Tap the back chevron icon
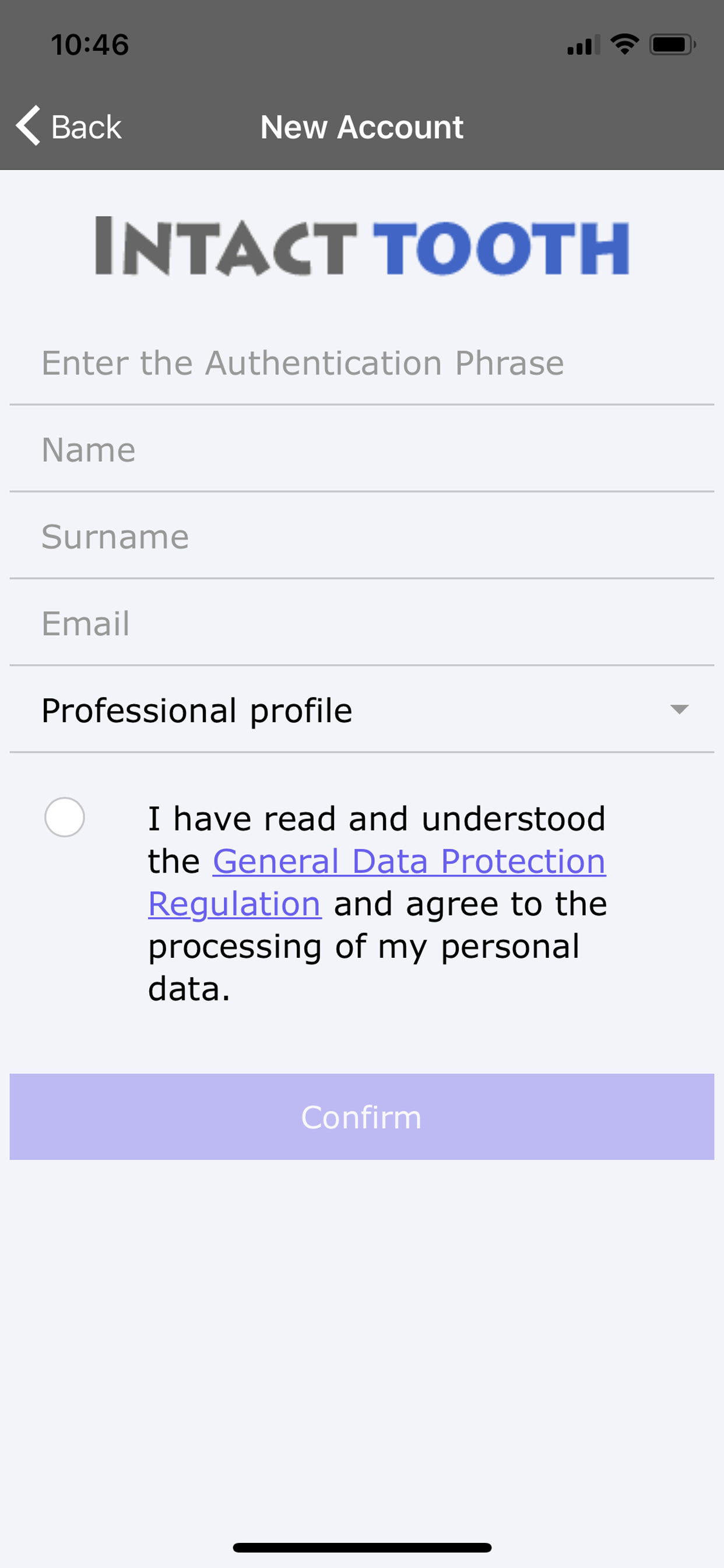 click(27, 127)
